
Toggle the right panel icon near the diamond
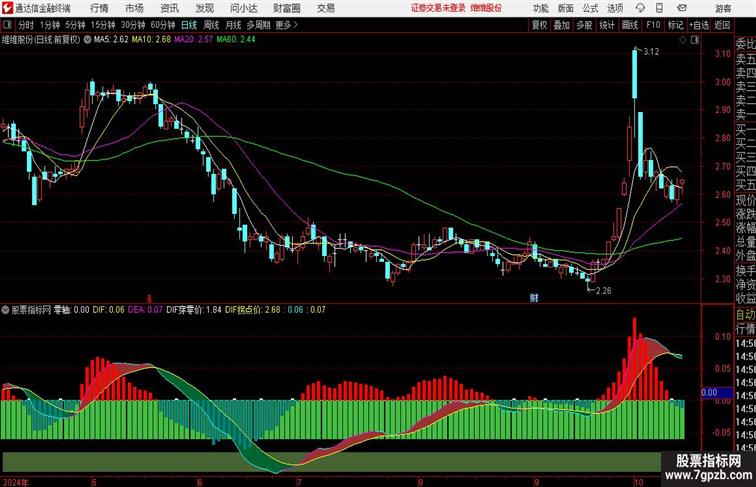point(694,40)
